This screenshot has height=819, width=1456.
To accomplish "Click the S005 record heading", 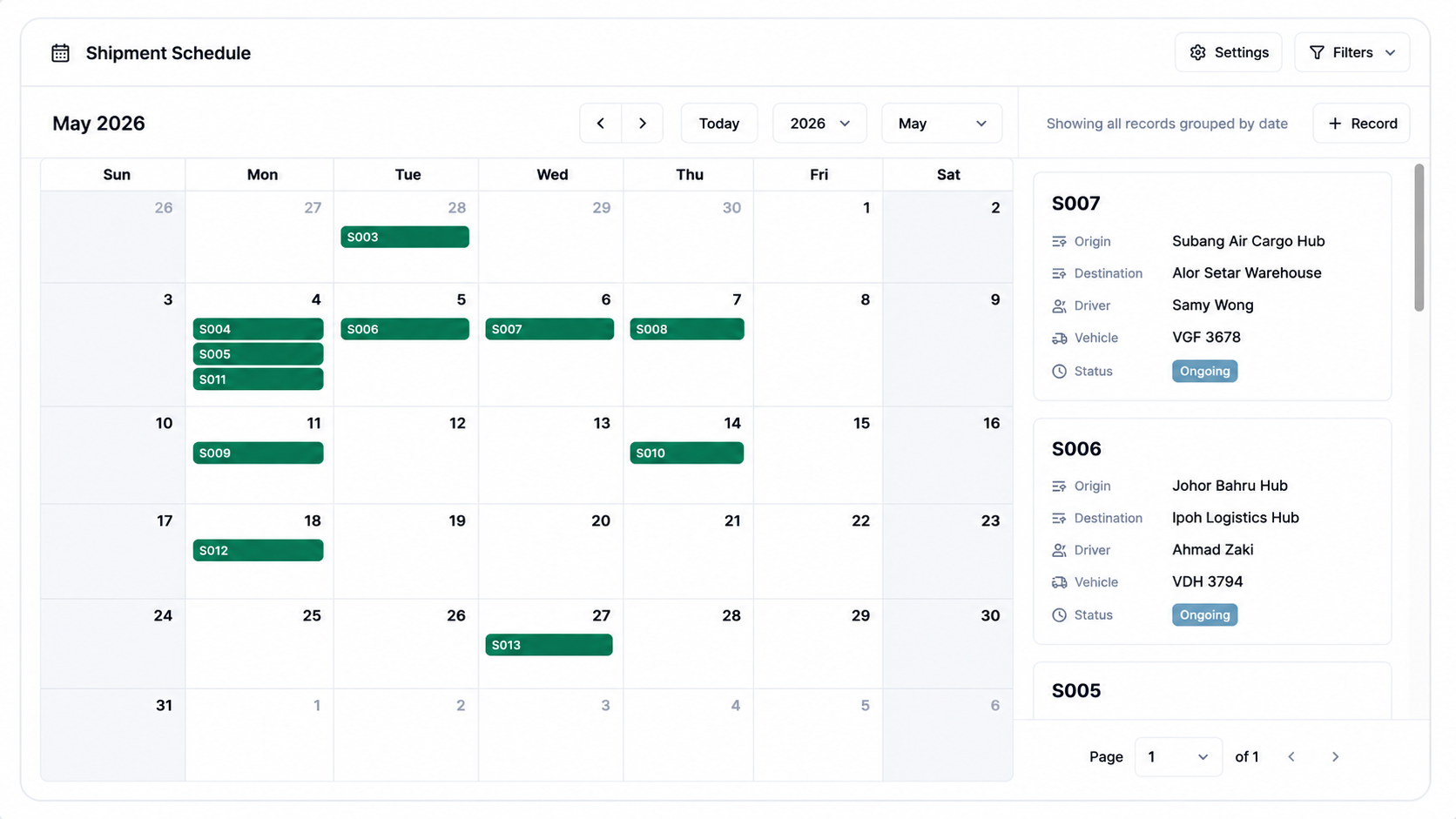I will pyautogui.click(x=1076, y=691).
